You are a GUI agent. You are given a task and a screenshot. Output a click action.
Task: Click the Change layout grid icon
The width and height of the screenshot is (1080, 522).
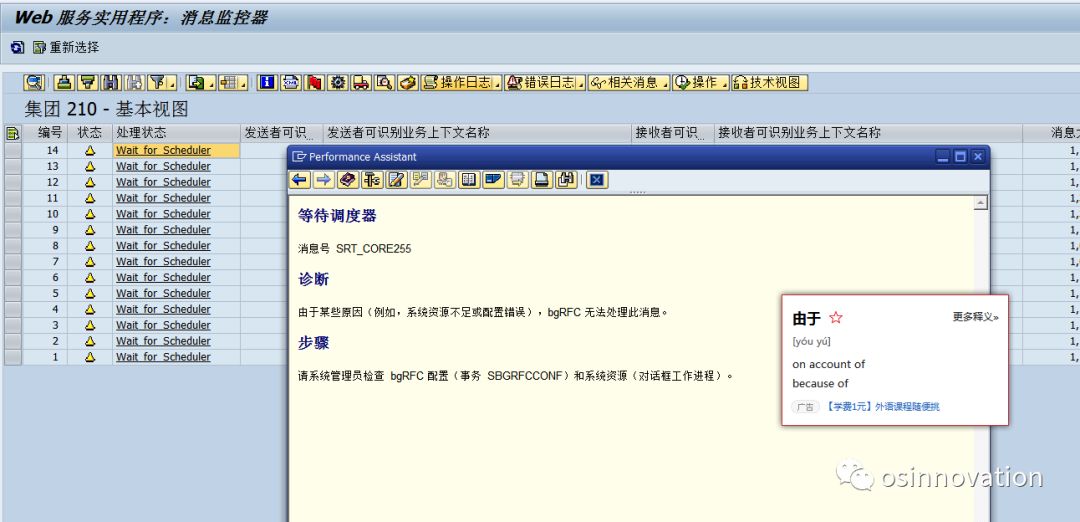(x=228, y=83)
